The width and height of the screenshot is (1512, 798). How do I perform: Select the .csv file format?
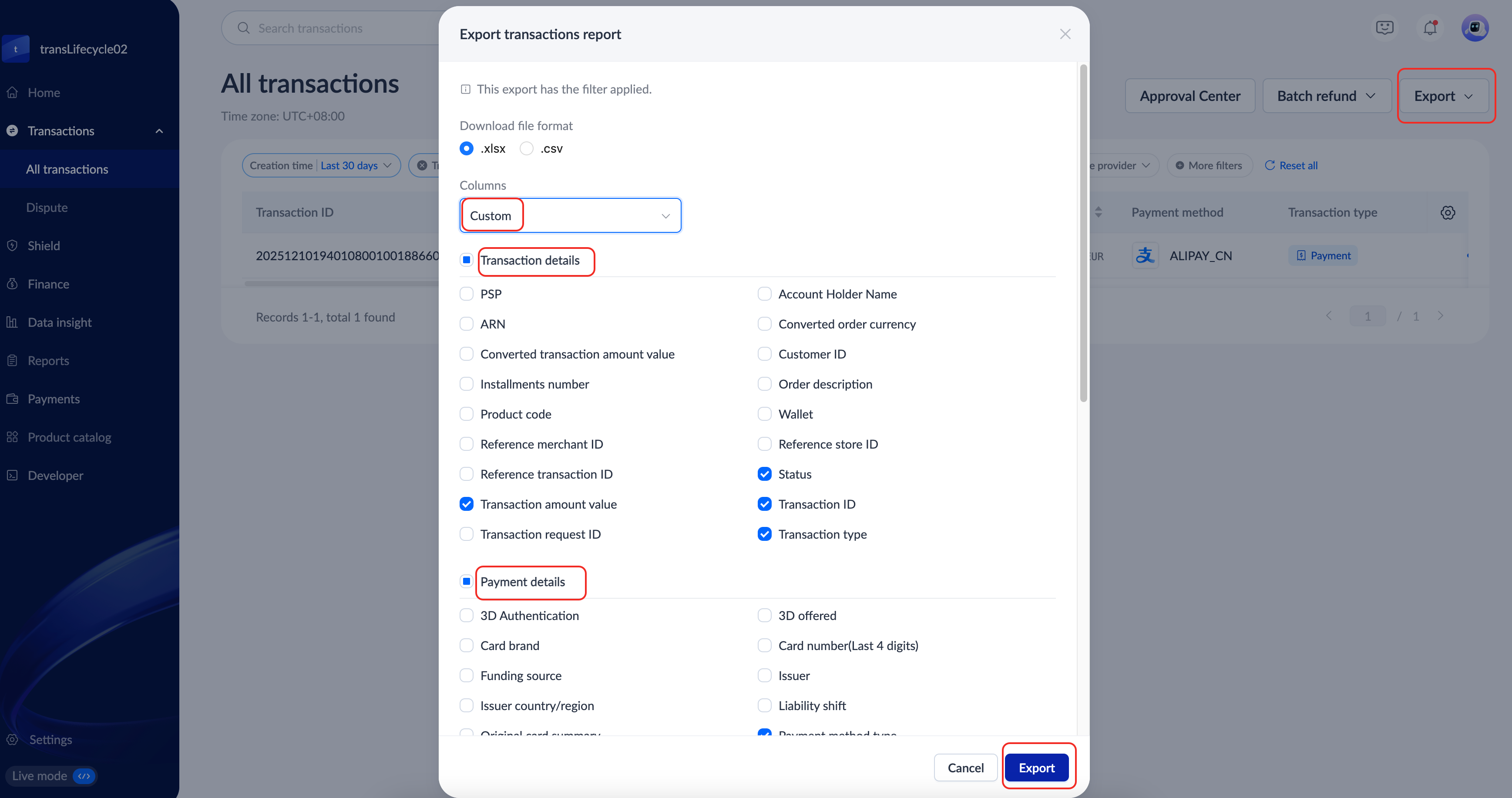click(x=527, y=148)
